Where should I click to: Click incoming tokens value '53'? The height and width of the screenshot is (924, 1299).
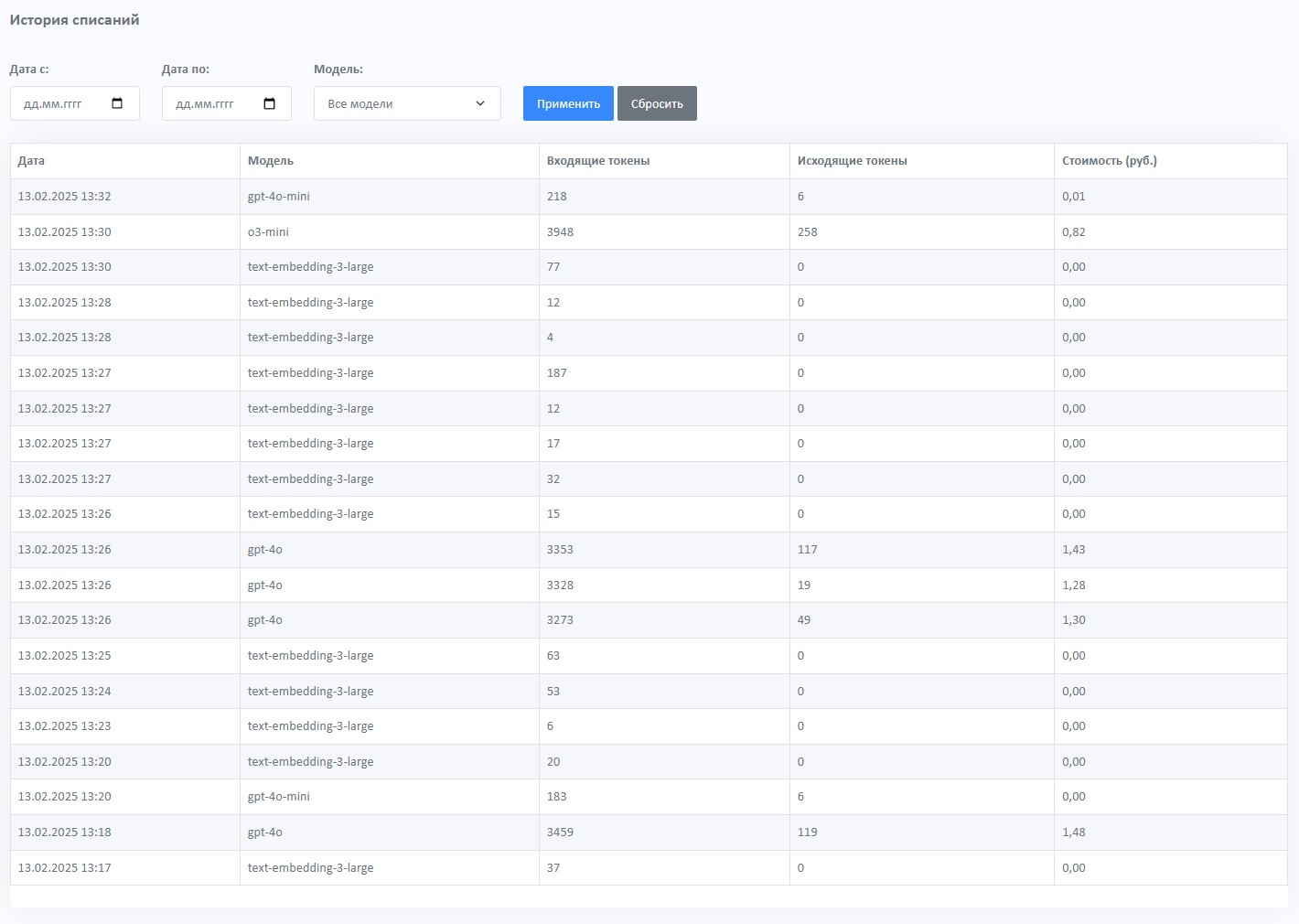pyautogui.click(x=553, y=692)
